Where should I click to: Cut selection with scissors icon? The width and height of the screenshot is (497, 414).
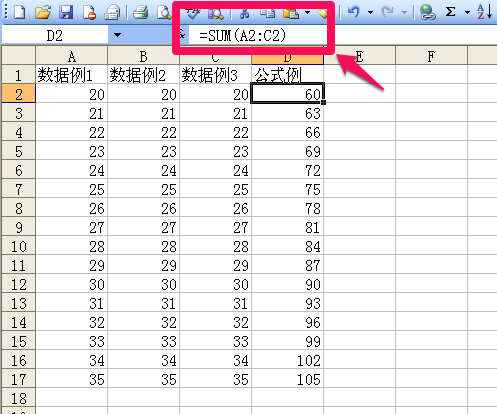tap(244, 13)
